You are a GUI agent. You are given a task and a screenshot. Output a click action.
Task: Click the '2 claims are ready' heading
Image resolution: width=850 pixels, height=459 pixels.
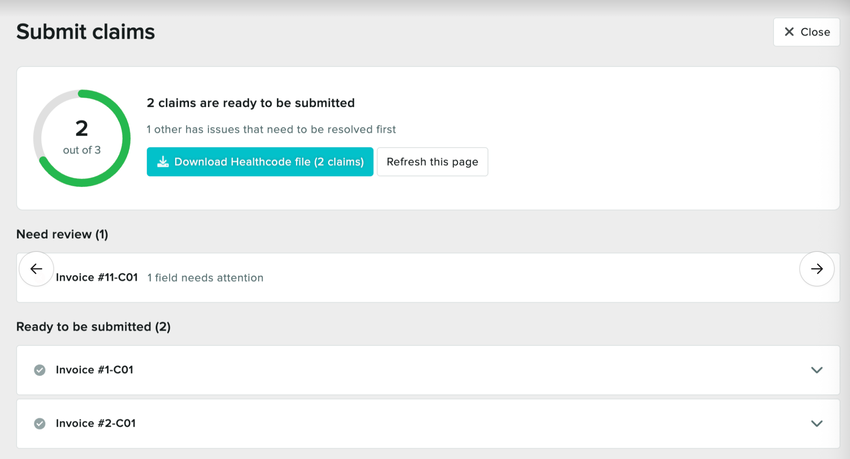(251, 103)
